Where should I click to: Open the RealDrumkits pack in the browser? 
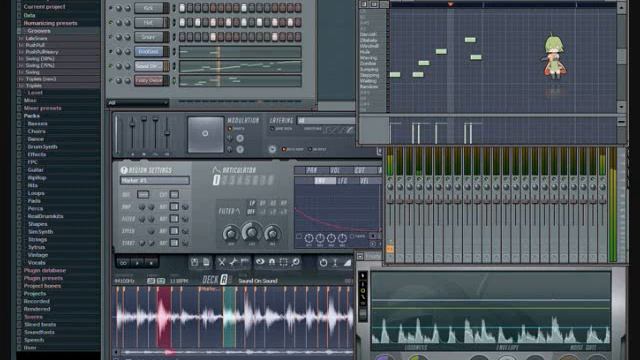pos(45,216)
